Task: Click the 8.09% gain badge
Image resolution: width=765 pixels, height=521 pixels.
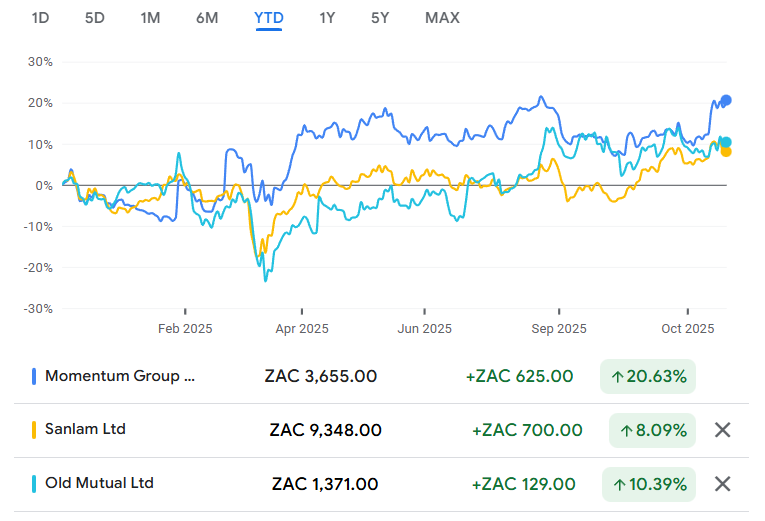Action: (653, 431)
